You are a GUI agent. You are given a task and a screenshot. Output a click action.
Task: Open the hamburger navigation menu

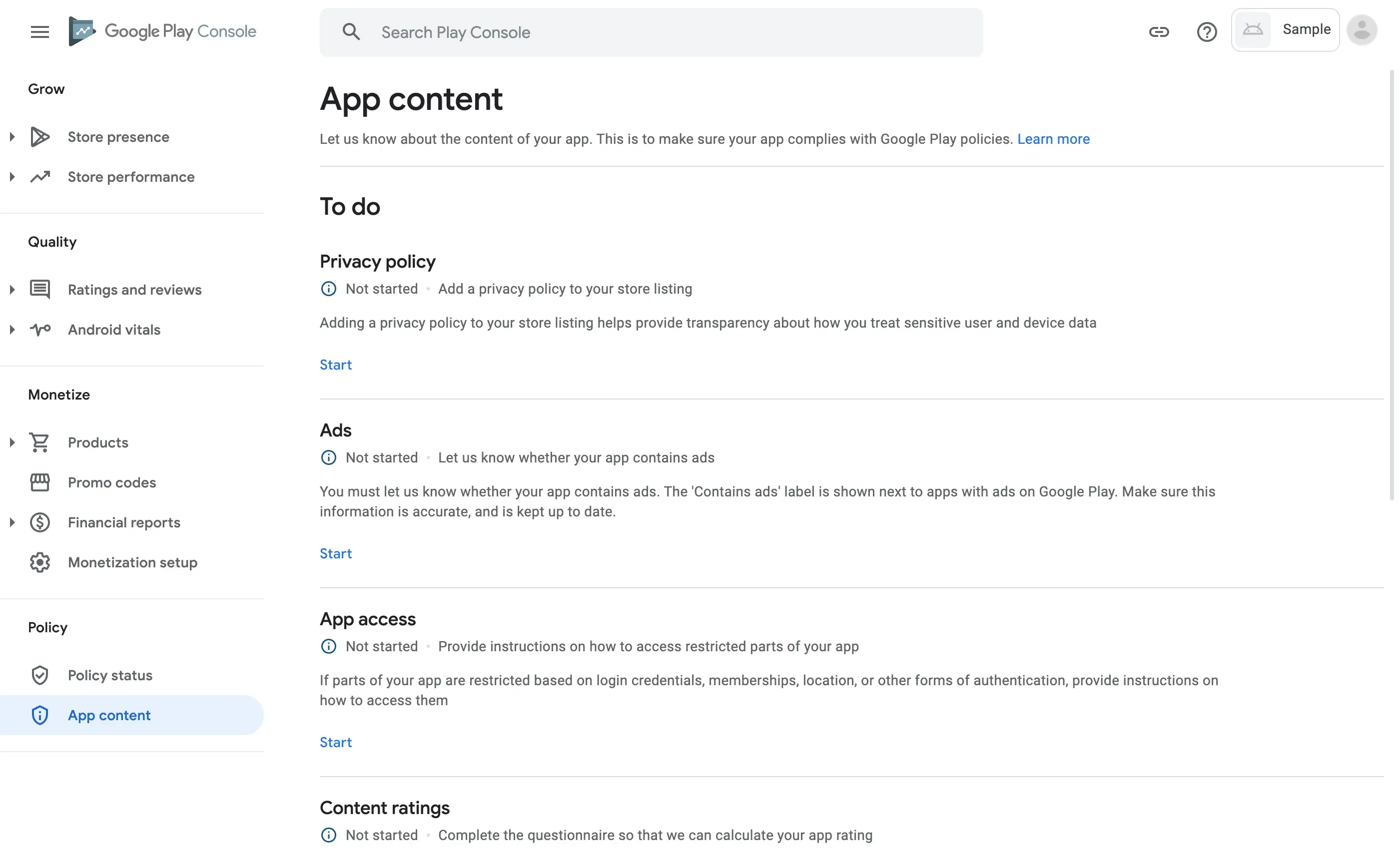pos(40,32)
